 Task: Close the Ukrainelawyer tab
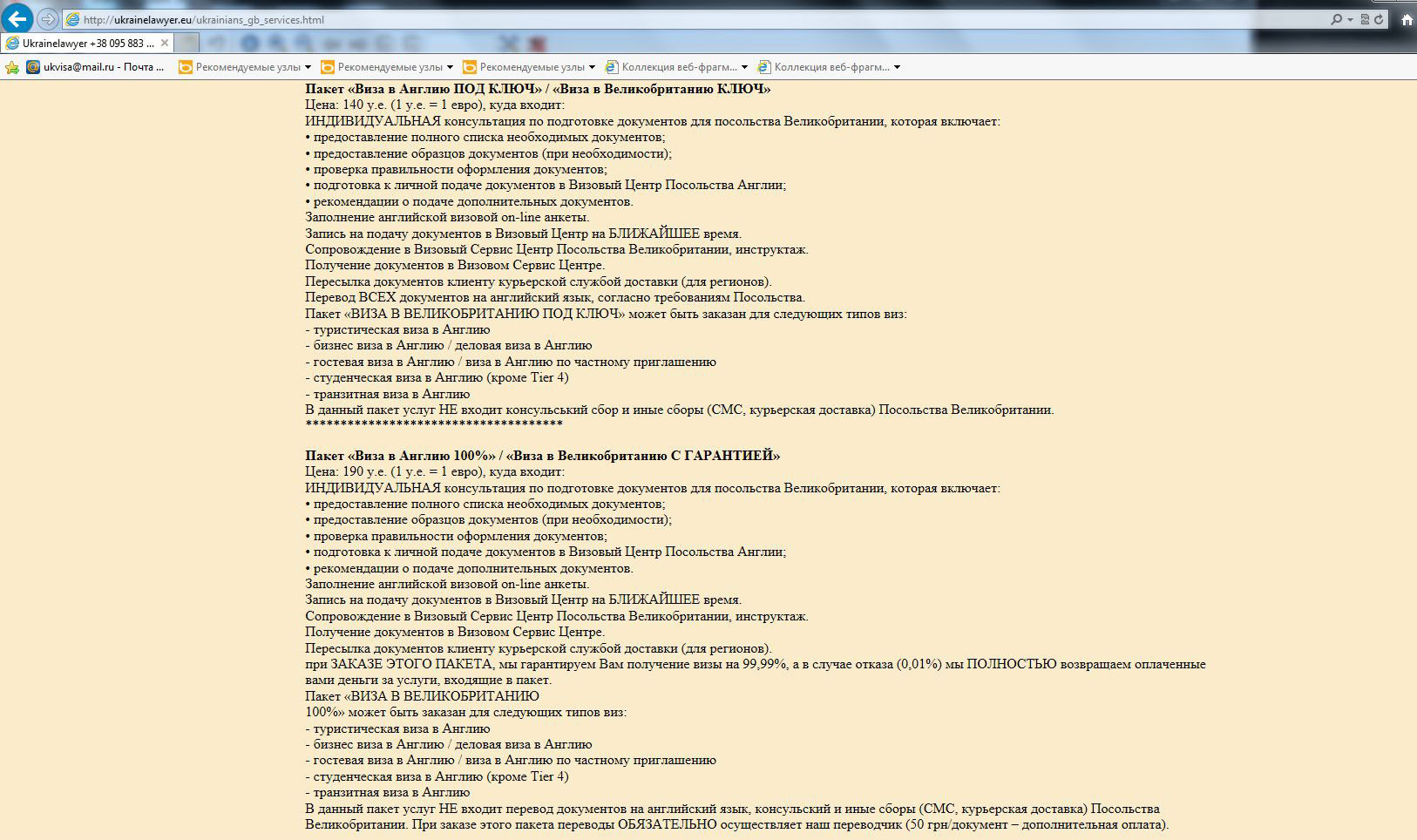[x=165, y=43]
